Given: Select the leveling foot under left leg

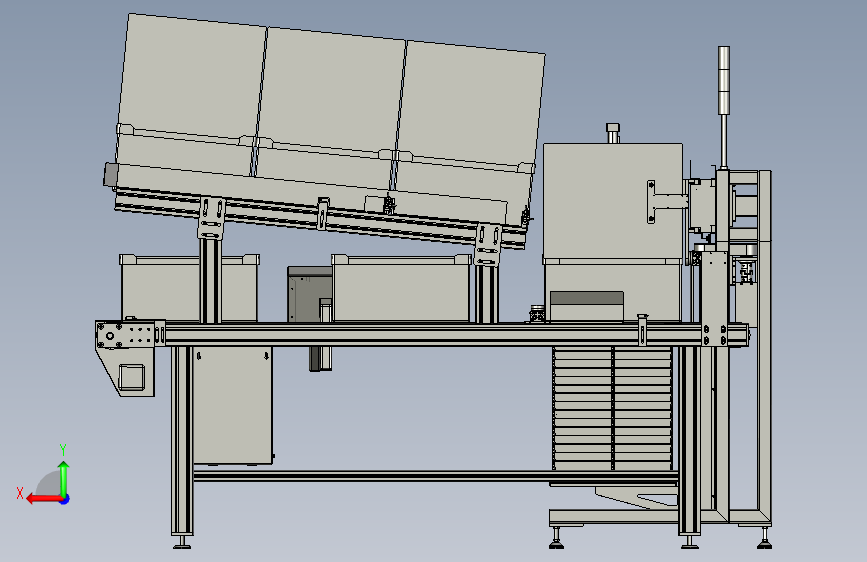Looking at the screenshot, I should pos(182,542).
